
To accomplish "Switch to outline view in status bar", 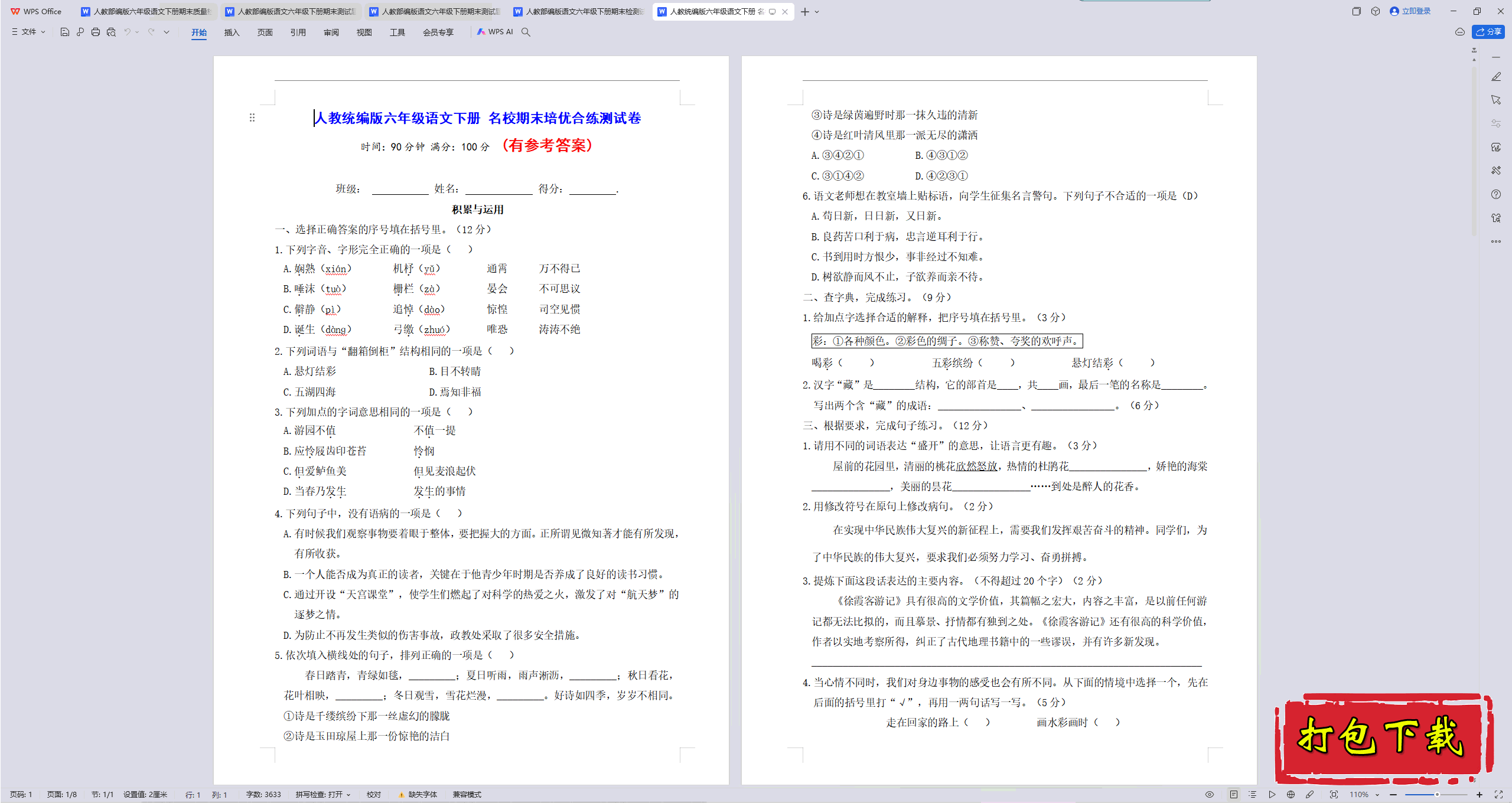I will pyautogui.click(x=1253, y=795).
